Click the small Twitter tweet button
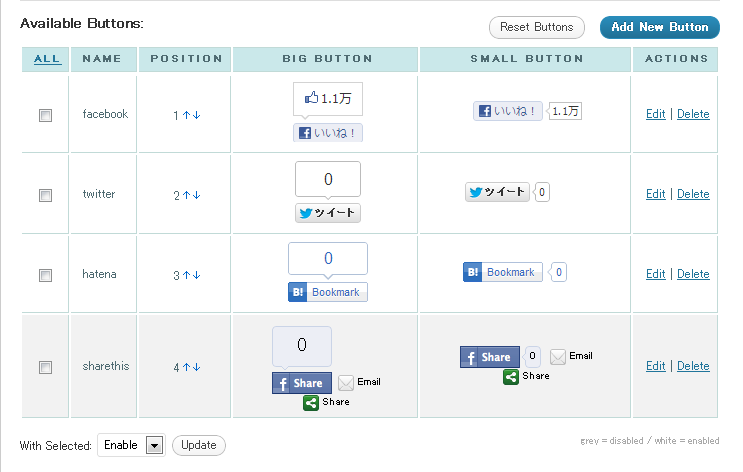This screenshot has width=743, height=472. [x=497, y=193]
